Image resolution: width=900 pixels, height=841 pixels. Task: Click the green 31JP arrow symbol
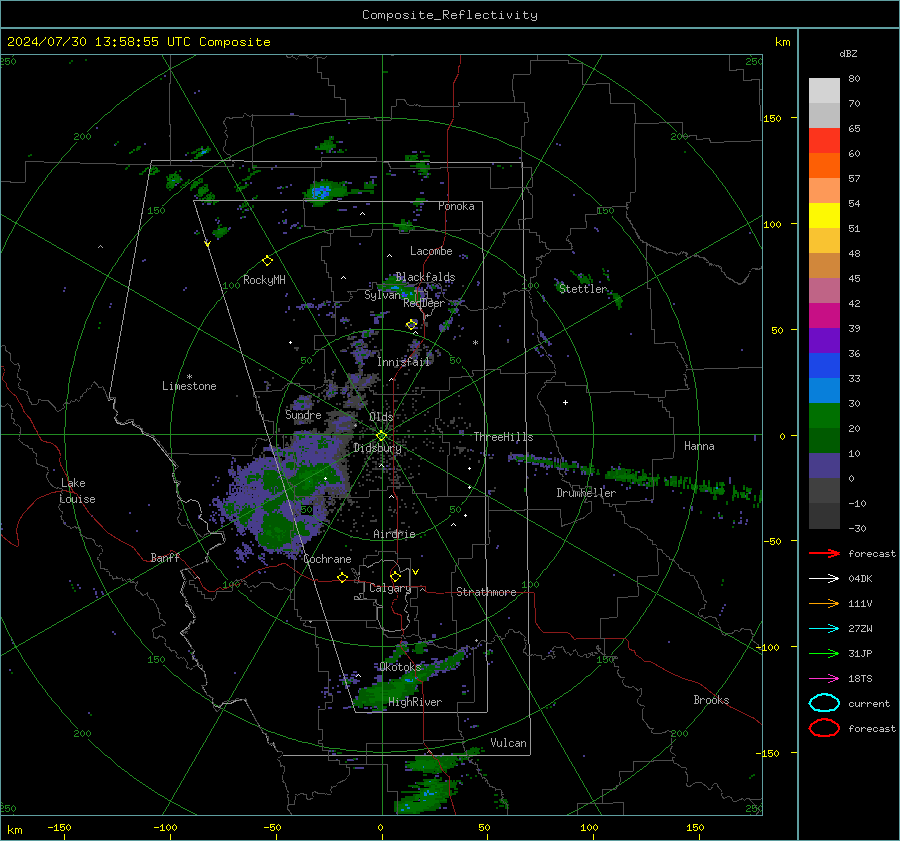click(x=824, y=653)
